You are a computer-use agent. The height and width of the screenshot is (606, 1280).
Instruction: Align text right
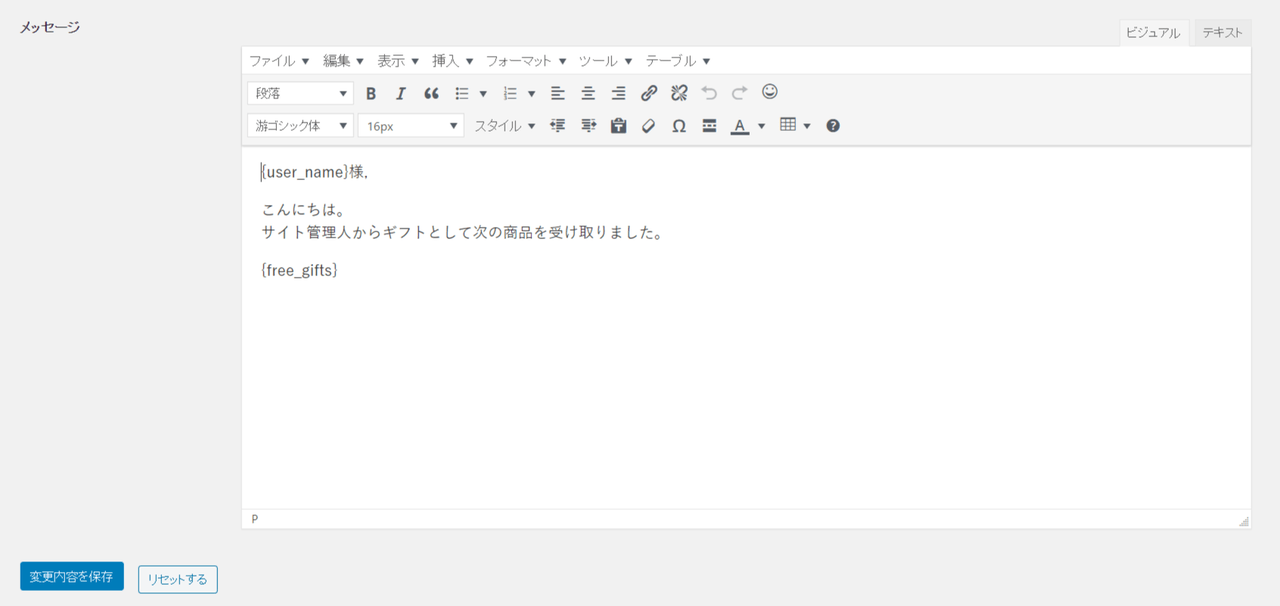point(618,93)
